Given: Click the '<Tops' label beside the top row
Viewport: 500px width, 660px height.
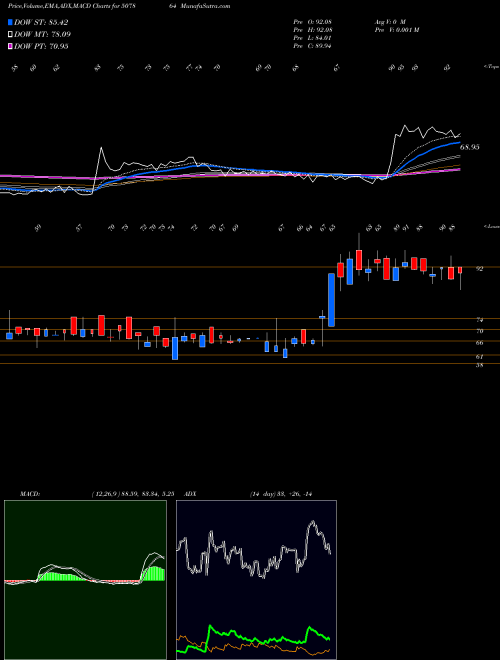Looking at the screenshot, I should [491, 67].
